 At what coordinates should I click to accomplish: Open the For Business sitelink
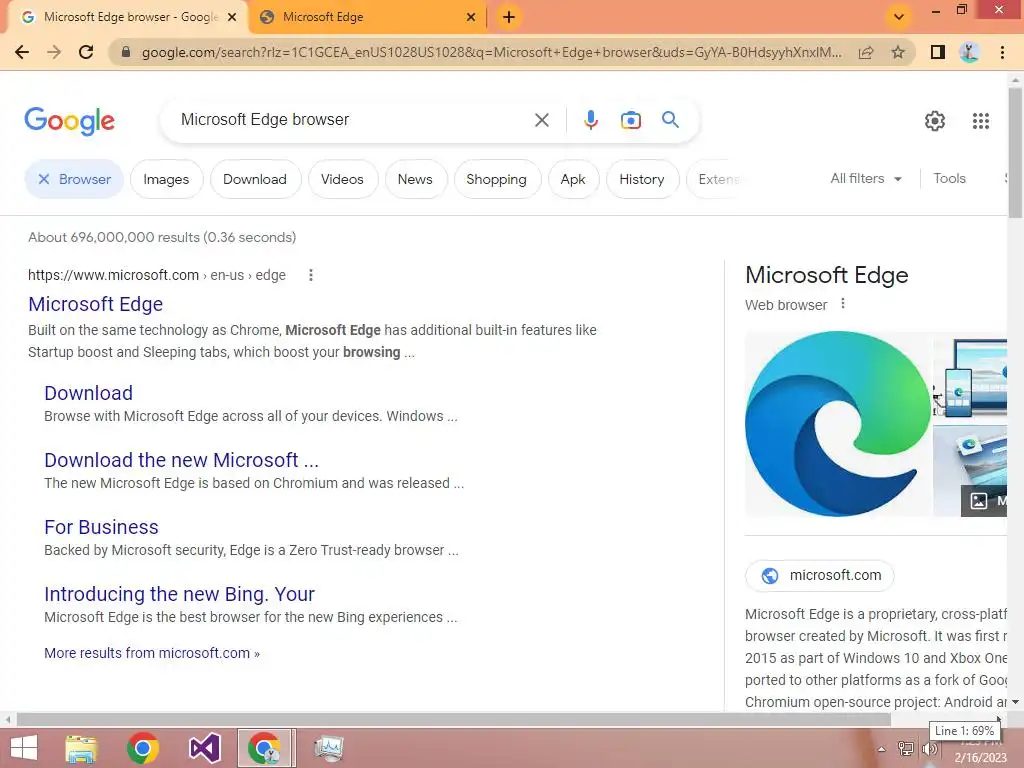[x=101, y=528]
